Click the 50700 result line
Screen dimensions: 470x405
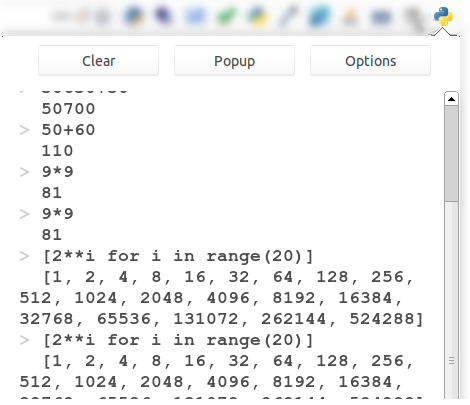pyautogui.click(x=68, y=109)
